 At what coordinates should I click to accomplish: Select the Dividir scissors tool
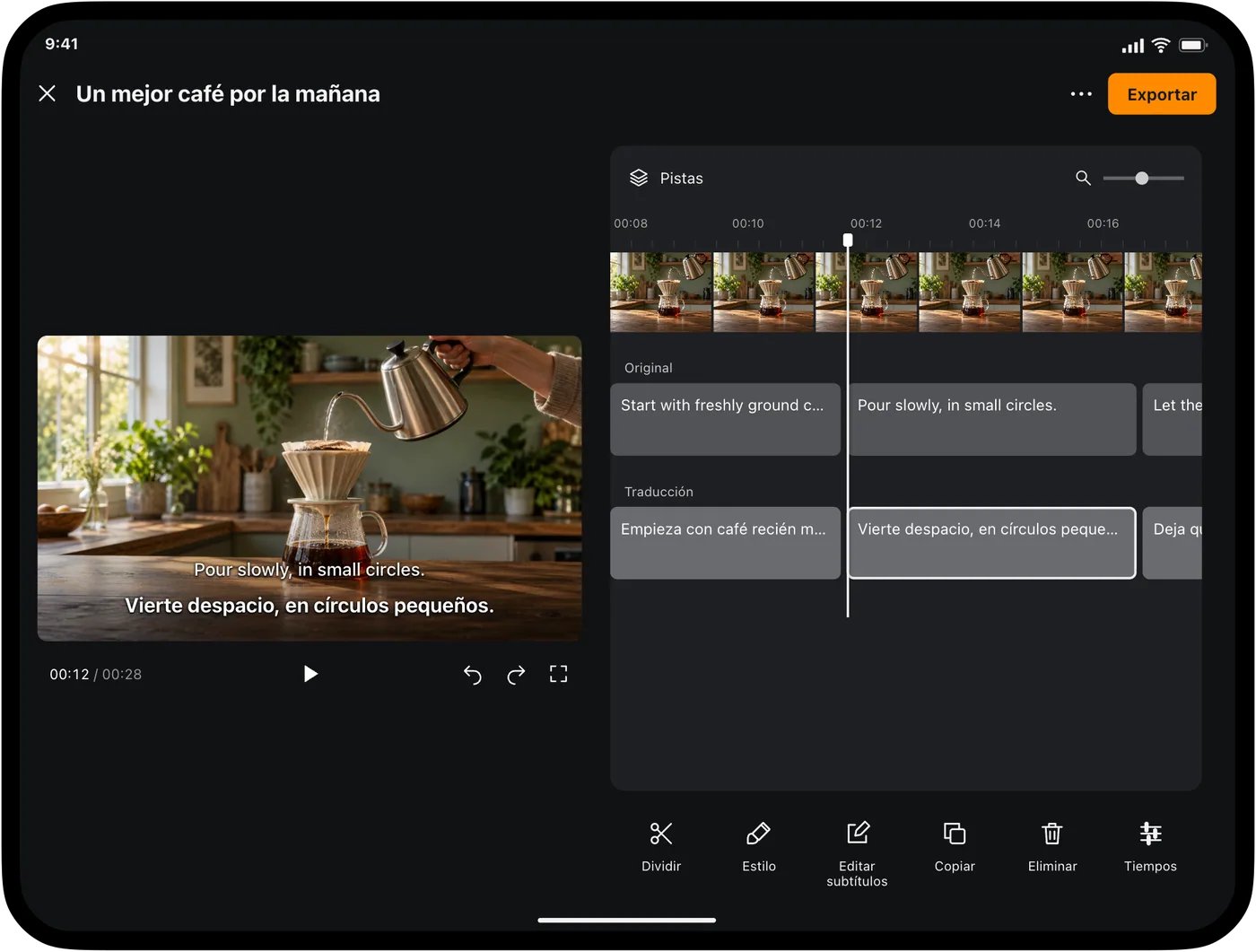tap(661, 834)
